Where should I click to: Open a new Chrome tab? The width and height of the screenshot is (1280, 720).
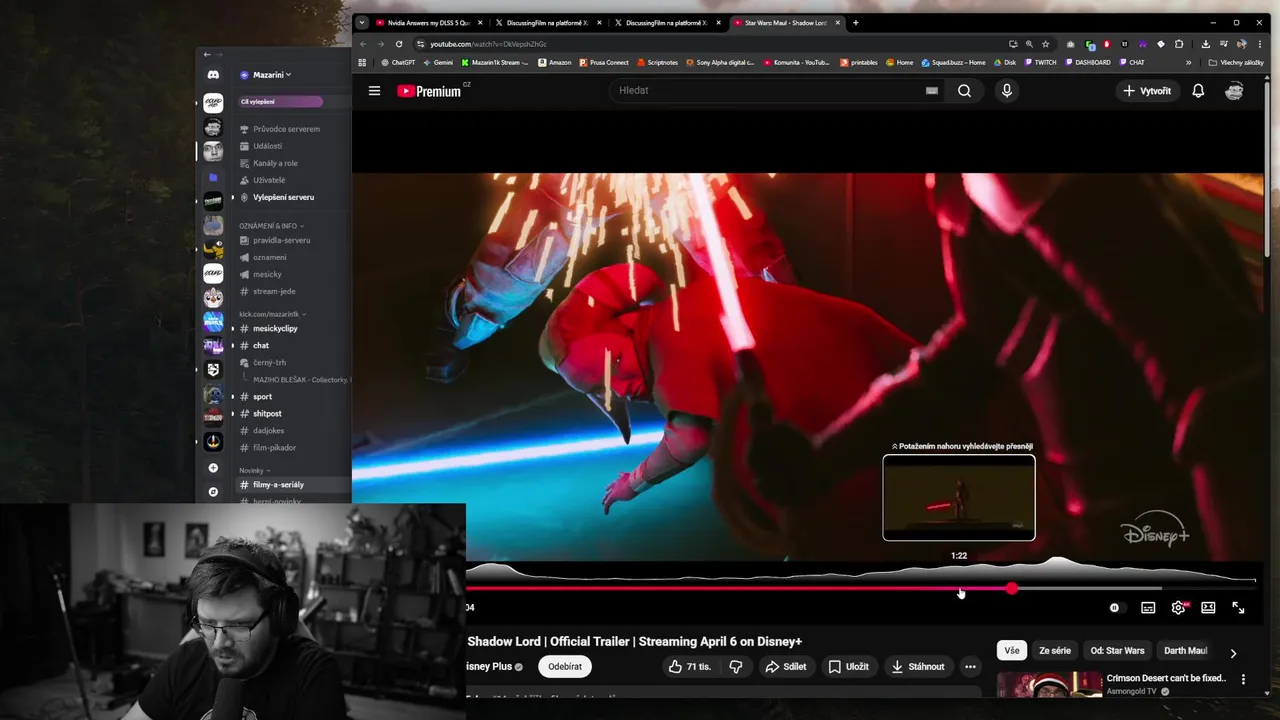[855, 22]
